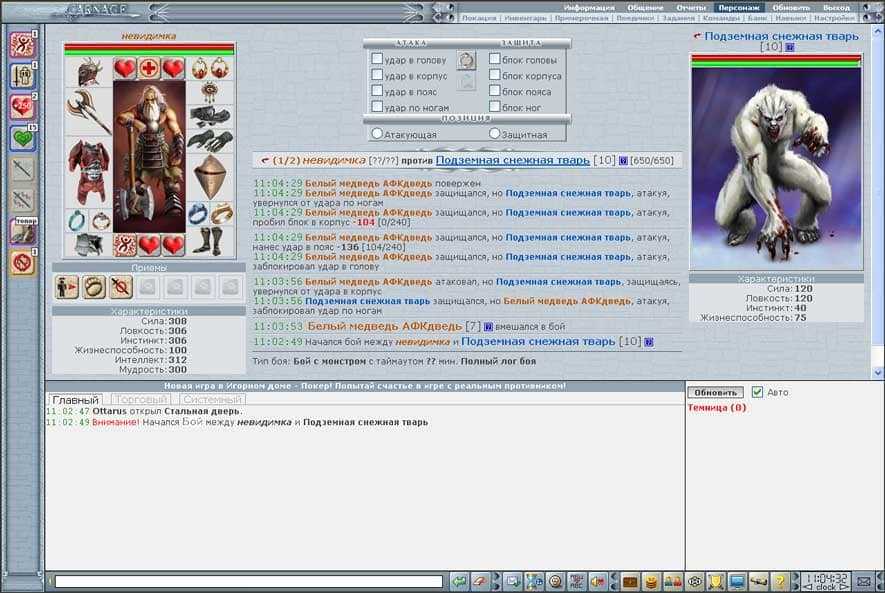Click the green heart sidebar item

point(22,137)
